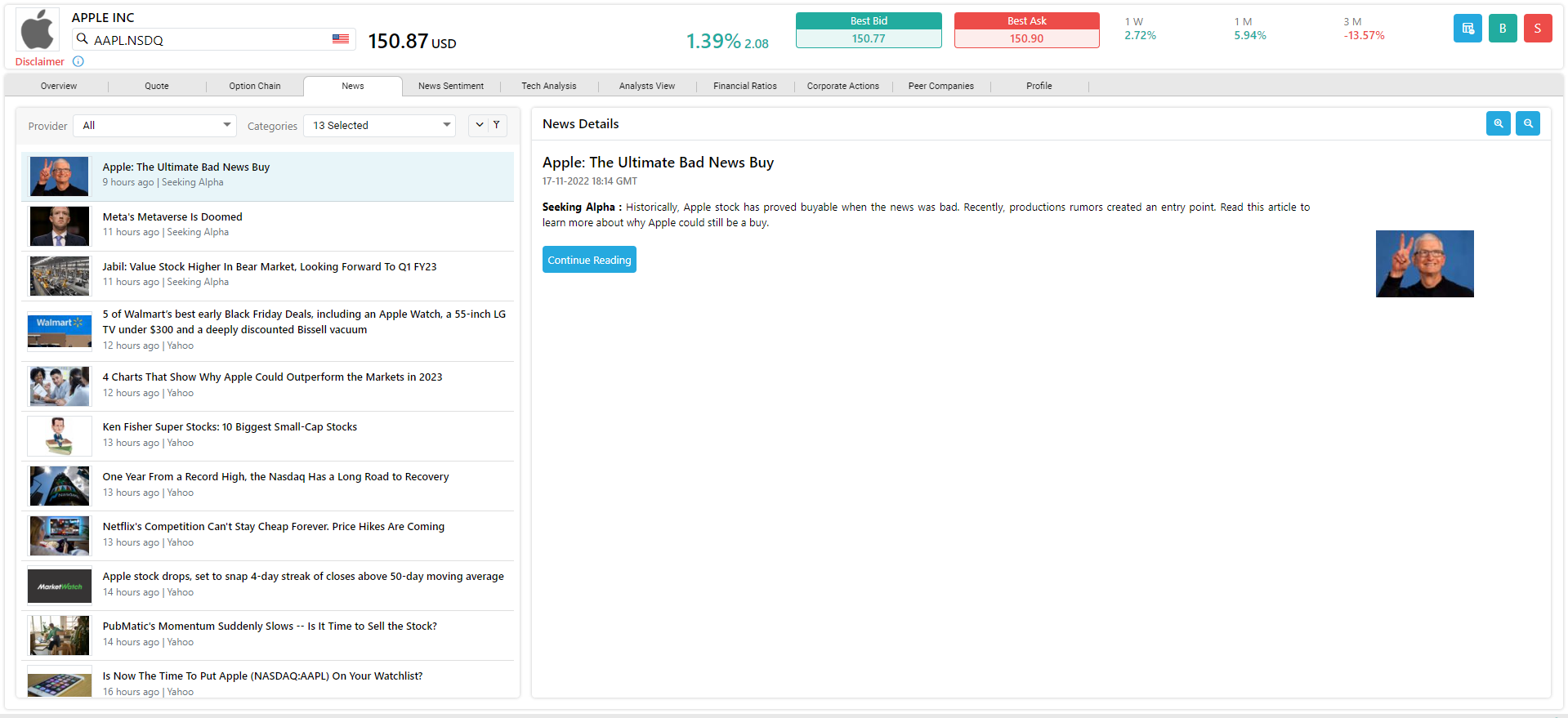Switch to the Overview tab
Viewport: 1568px width, 718px height.
click(59, 86)
